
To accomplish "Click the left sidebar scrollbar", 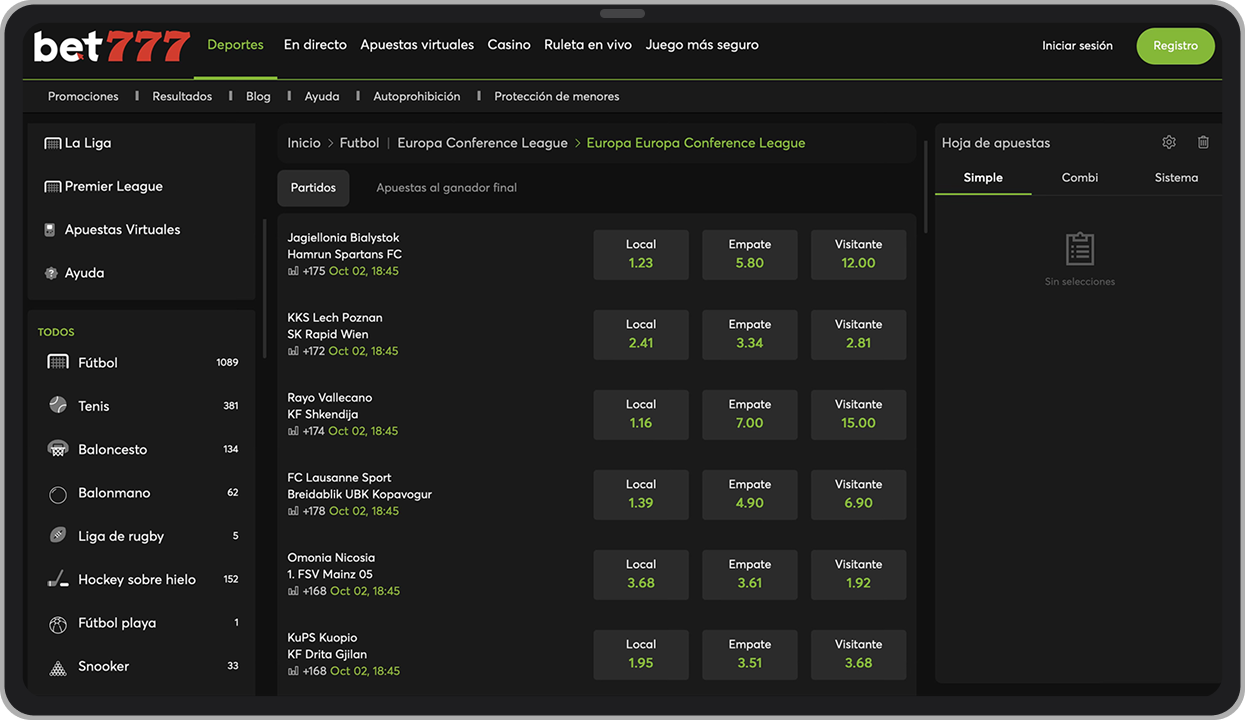I will (x=265, y=288).
